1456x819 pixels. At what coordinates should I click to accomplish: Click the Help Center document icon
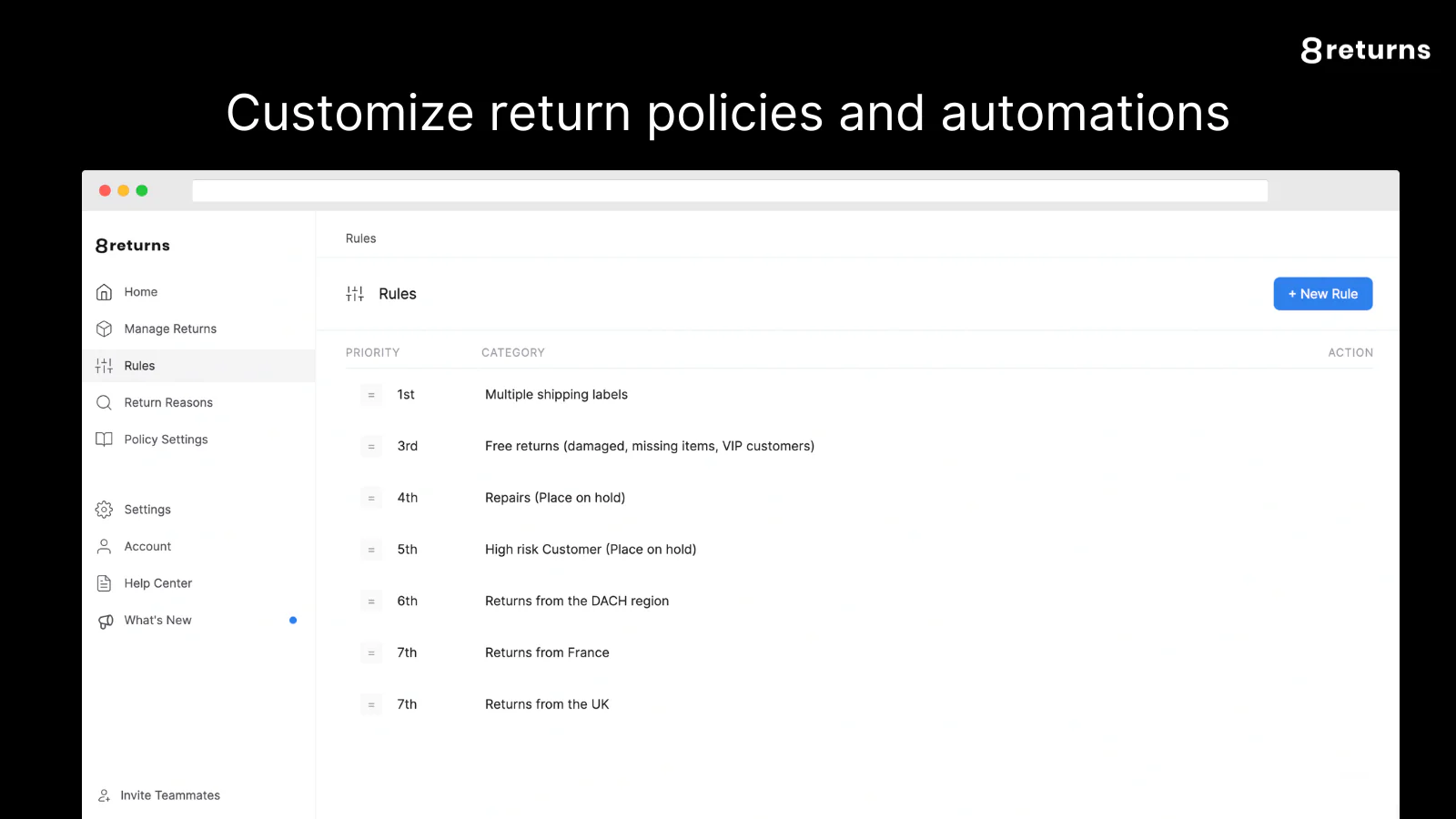point(105,583)
